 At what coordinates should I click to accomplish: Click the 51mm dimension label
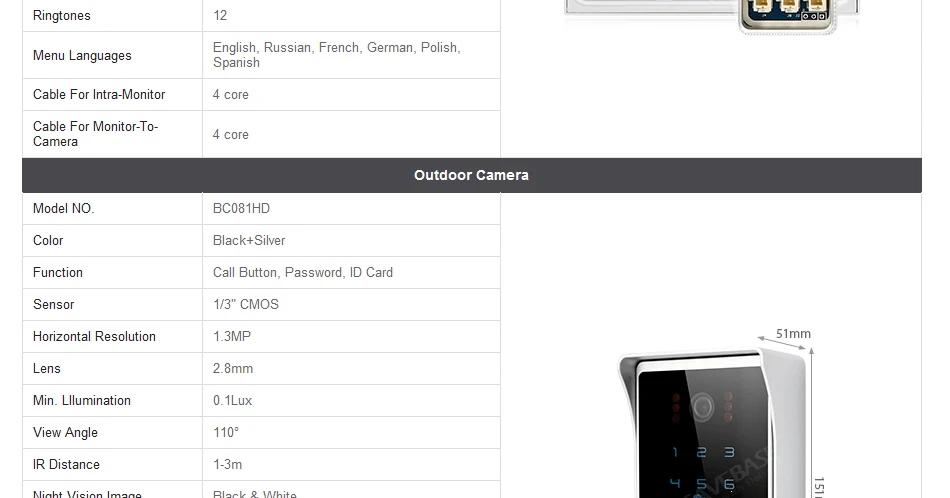(793, 334)
